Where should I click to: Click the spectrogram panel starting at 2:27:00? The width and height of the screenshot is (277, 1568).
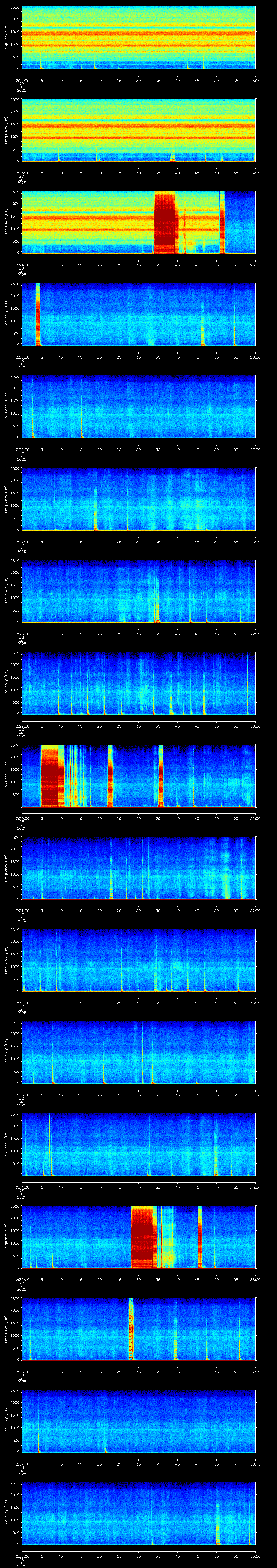[139, 499]
